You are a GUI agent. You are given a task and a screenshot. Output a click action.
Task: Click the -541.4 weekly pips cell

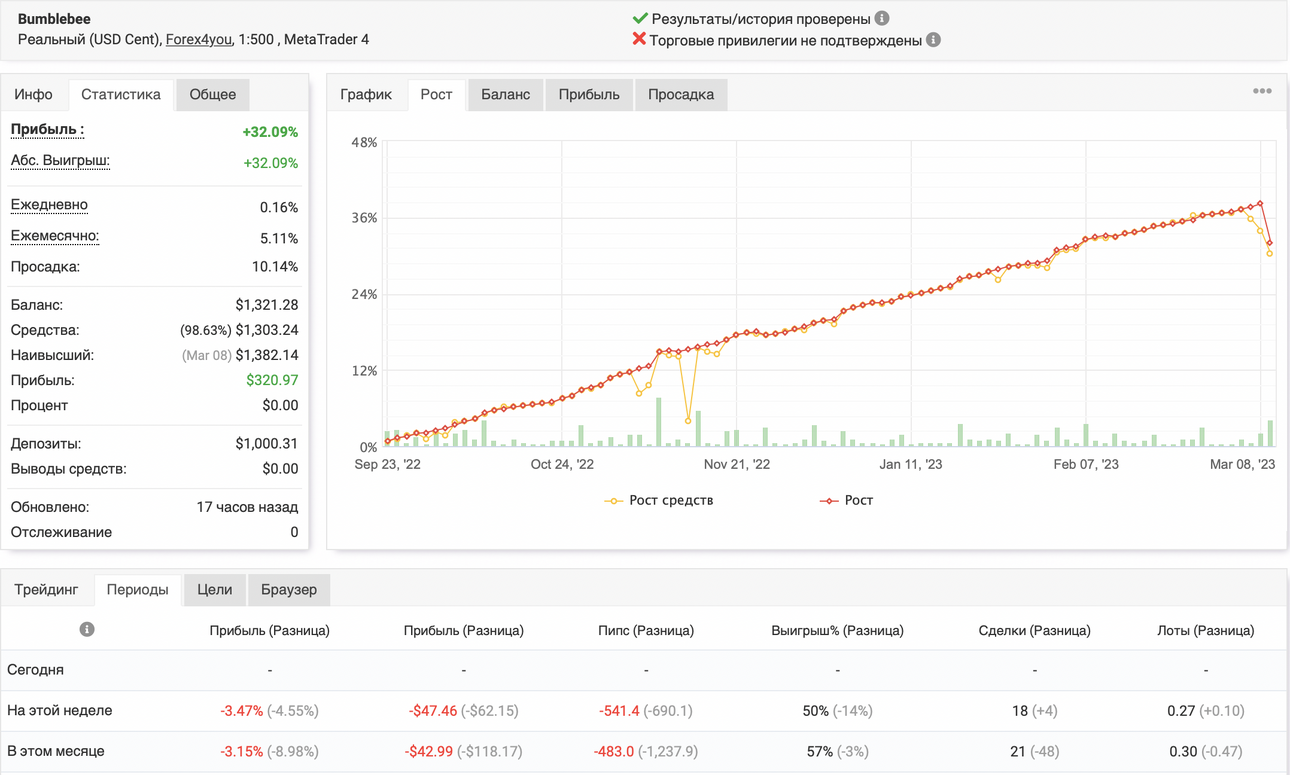click(619, 711)
